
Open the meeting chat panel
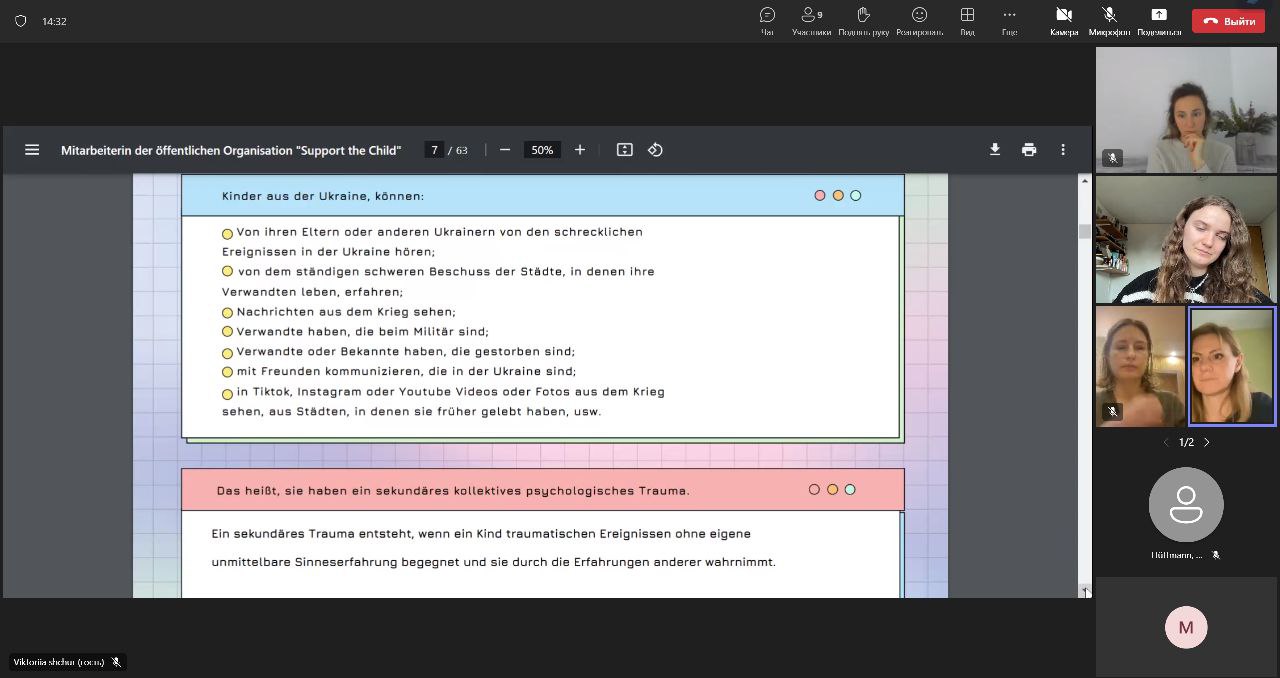[x=767, y=20]
